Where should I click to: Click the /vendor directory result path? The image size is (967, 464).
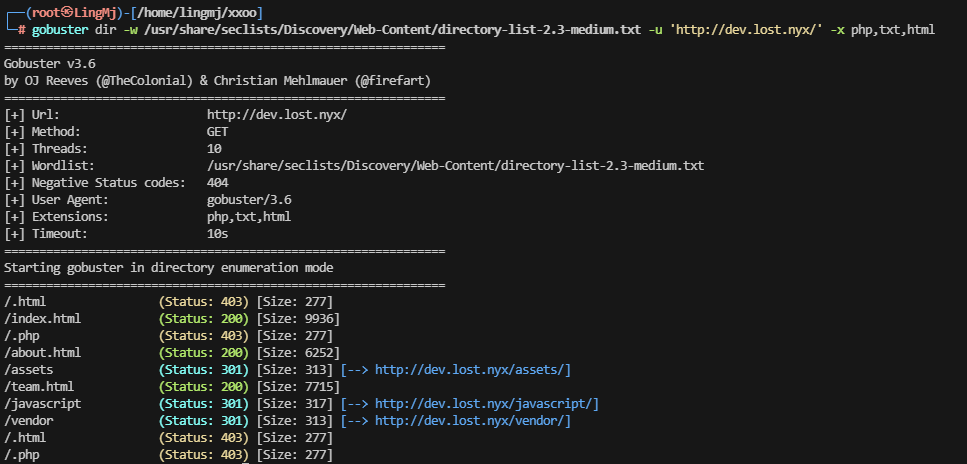coord(29,421)
